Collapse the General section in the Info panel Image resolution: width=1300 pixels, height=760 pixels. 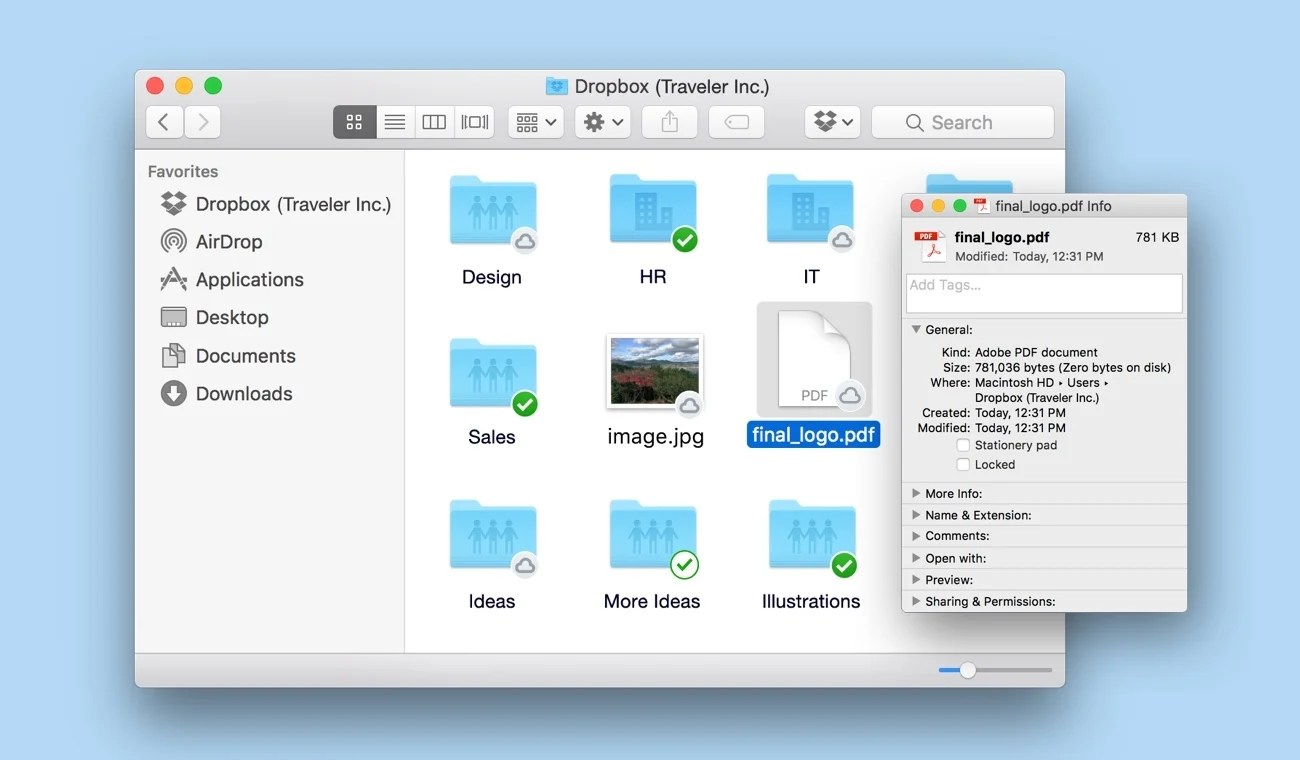point(916,329)
